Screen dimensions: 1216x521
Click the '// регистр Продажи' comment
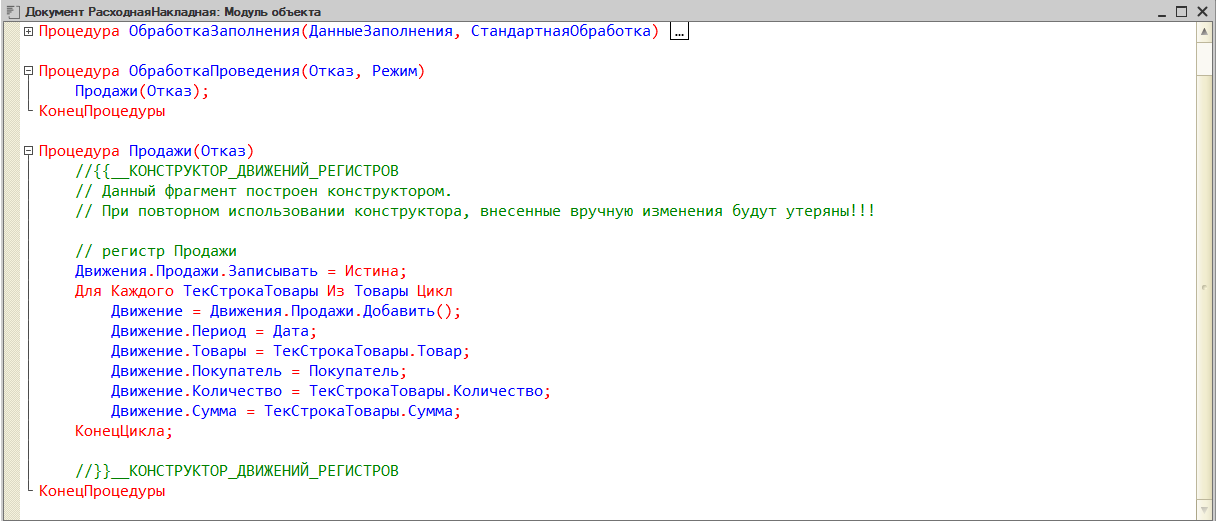tap(156, 251)
